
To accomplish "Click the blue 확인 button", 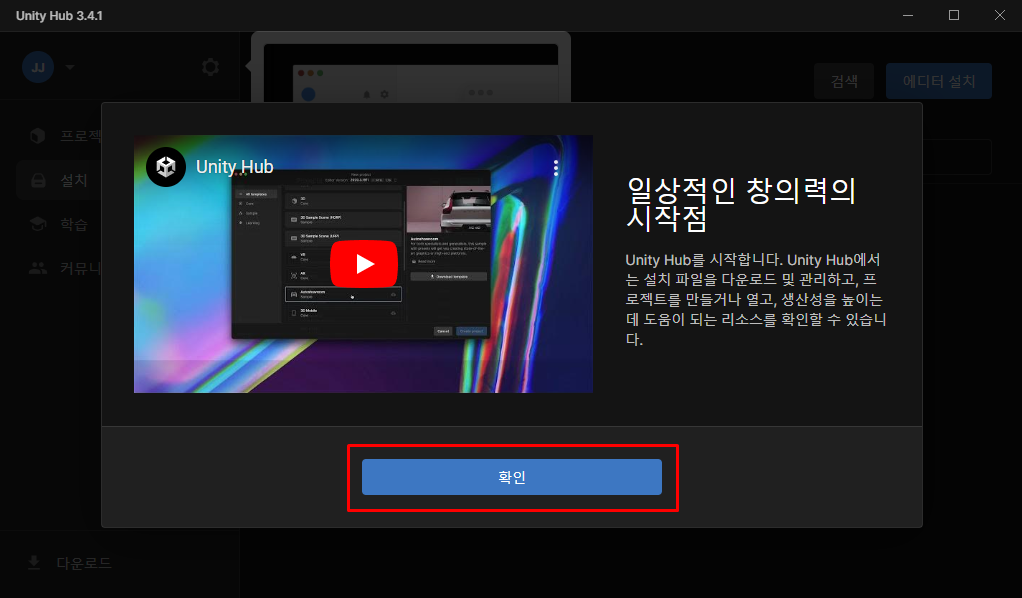I will (512, 477).
